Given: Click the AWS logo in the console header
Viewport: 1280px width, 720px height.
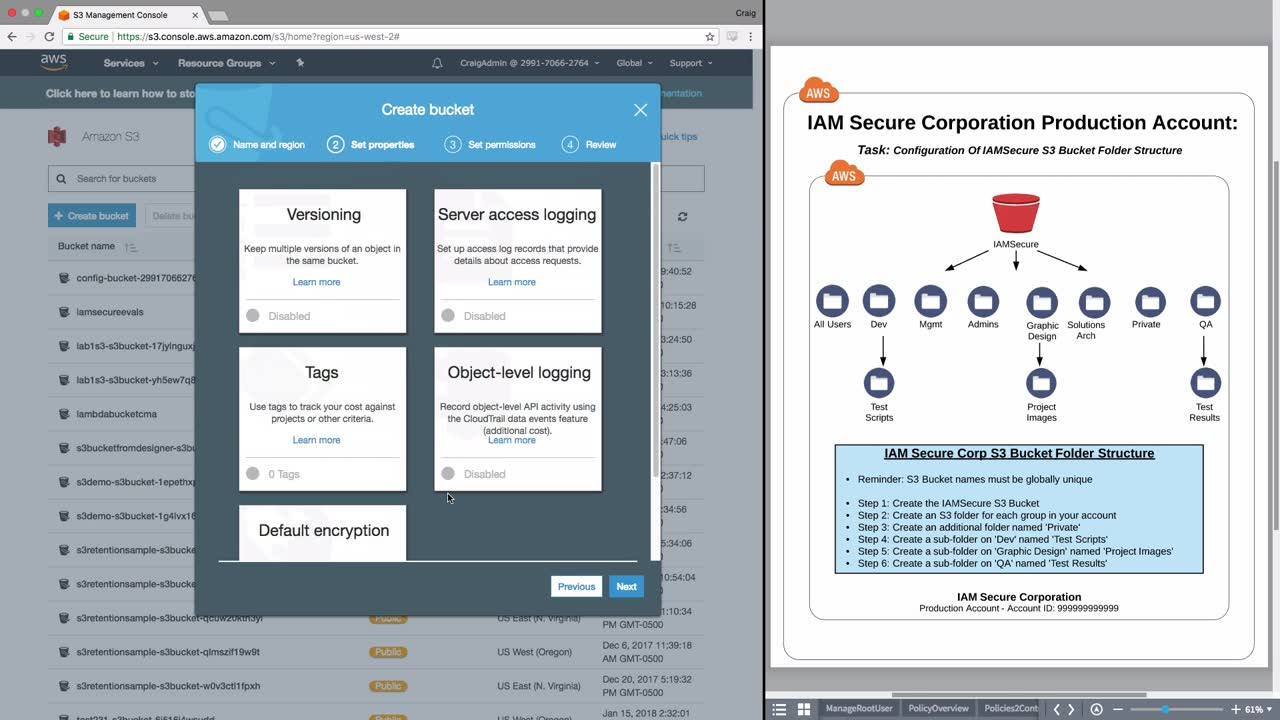Looking at the screenshot, I should pyautogui.click(x=54, y=62).
